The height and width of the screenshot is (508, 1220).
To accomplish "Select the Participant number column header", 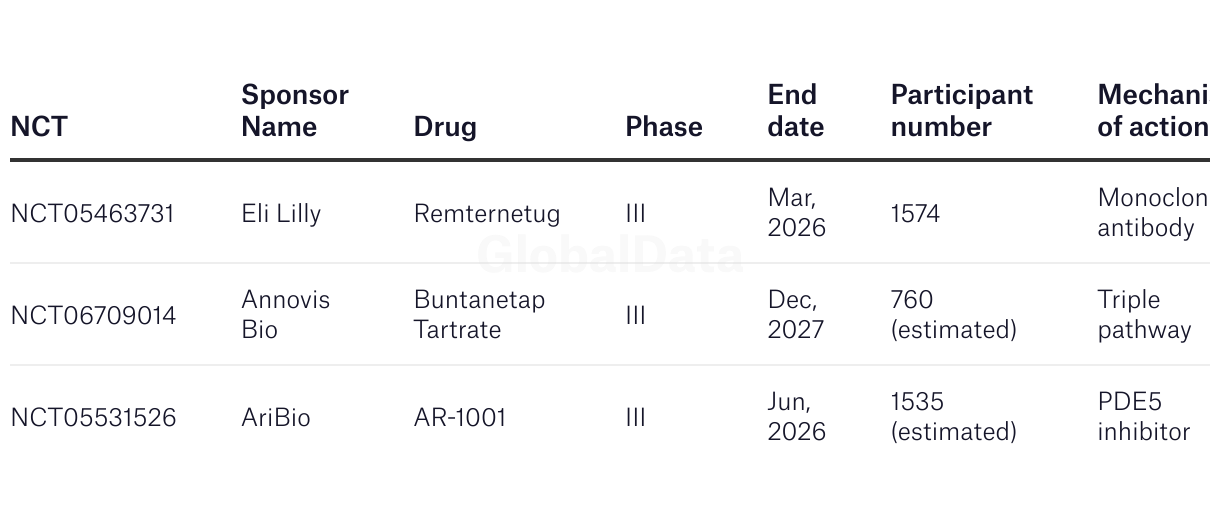I will click(962, 111).
